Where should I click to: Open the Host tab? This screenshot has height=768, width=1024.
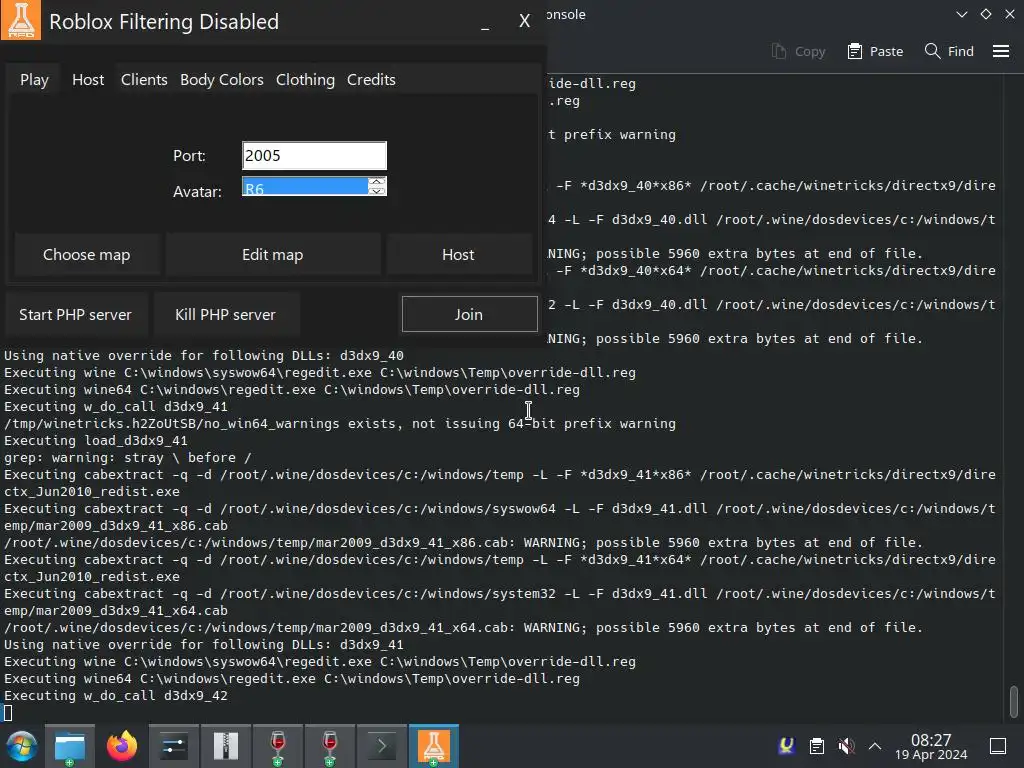point(88,80)
